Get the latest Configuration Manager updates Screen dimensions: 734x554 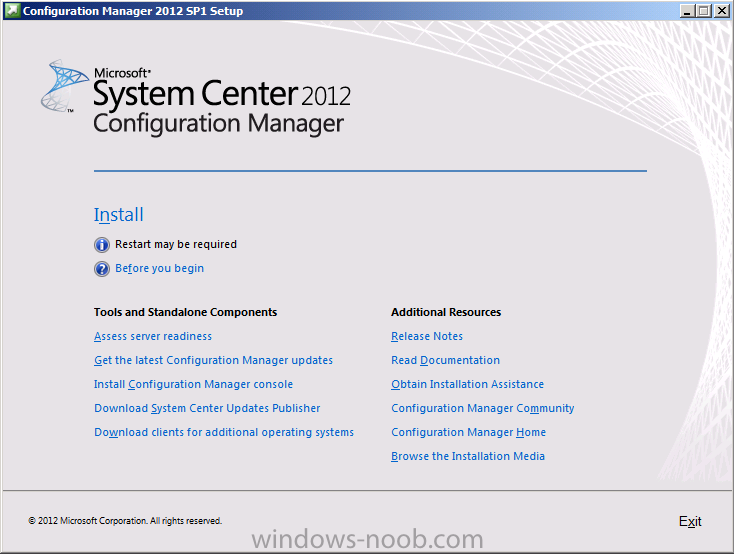click(213, 360)
